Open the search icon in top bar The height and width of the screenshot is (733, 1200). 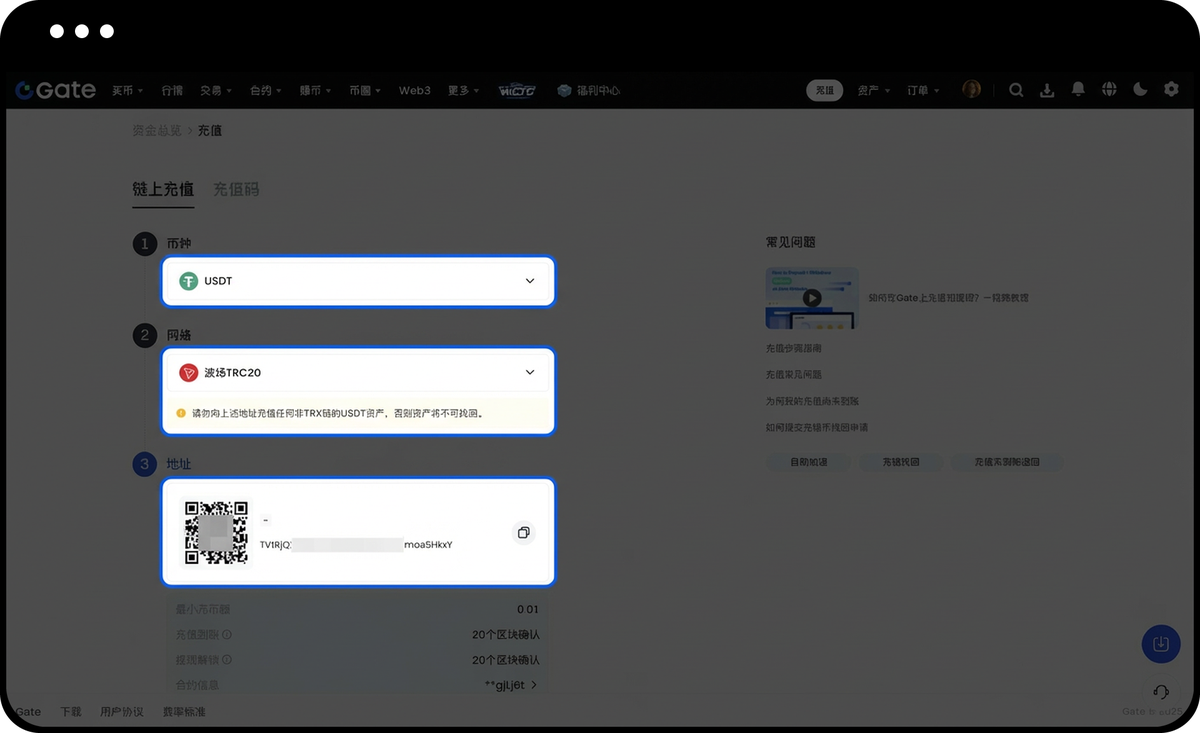(x=1016, y=90)
